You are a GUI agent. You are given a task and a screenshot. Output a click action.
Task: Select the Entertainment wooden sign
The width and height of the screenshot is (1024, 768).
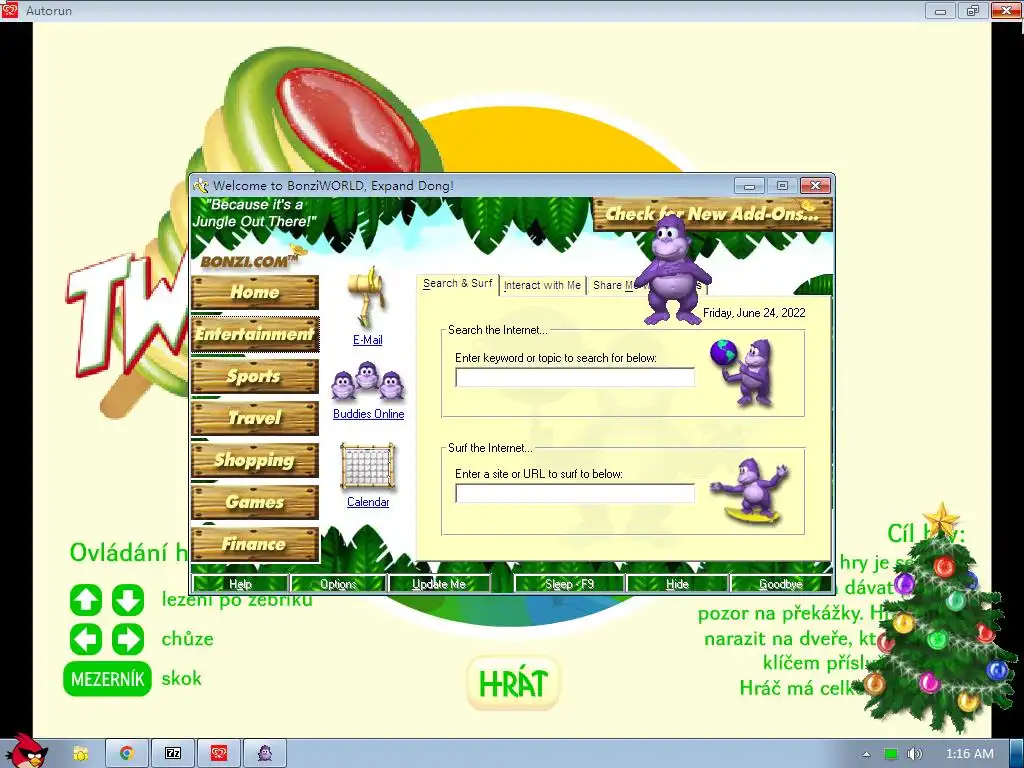(x=255, y=334)
